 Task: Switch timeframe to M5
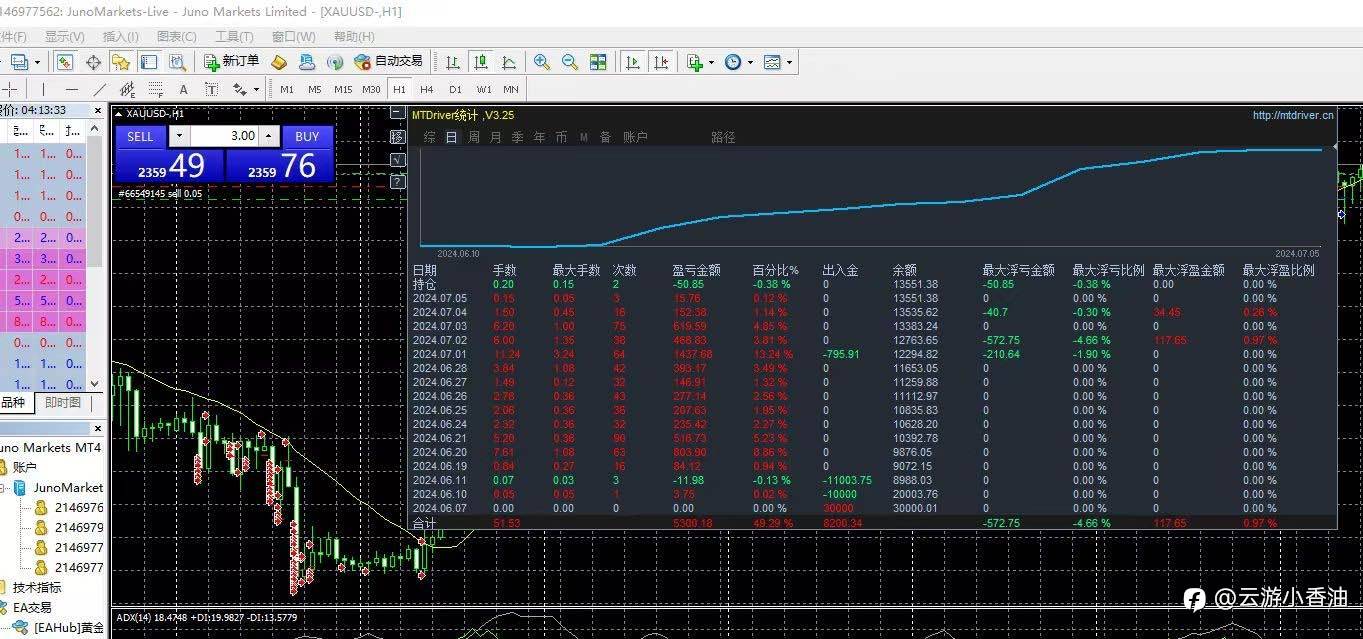pos(315,89)
